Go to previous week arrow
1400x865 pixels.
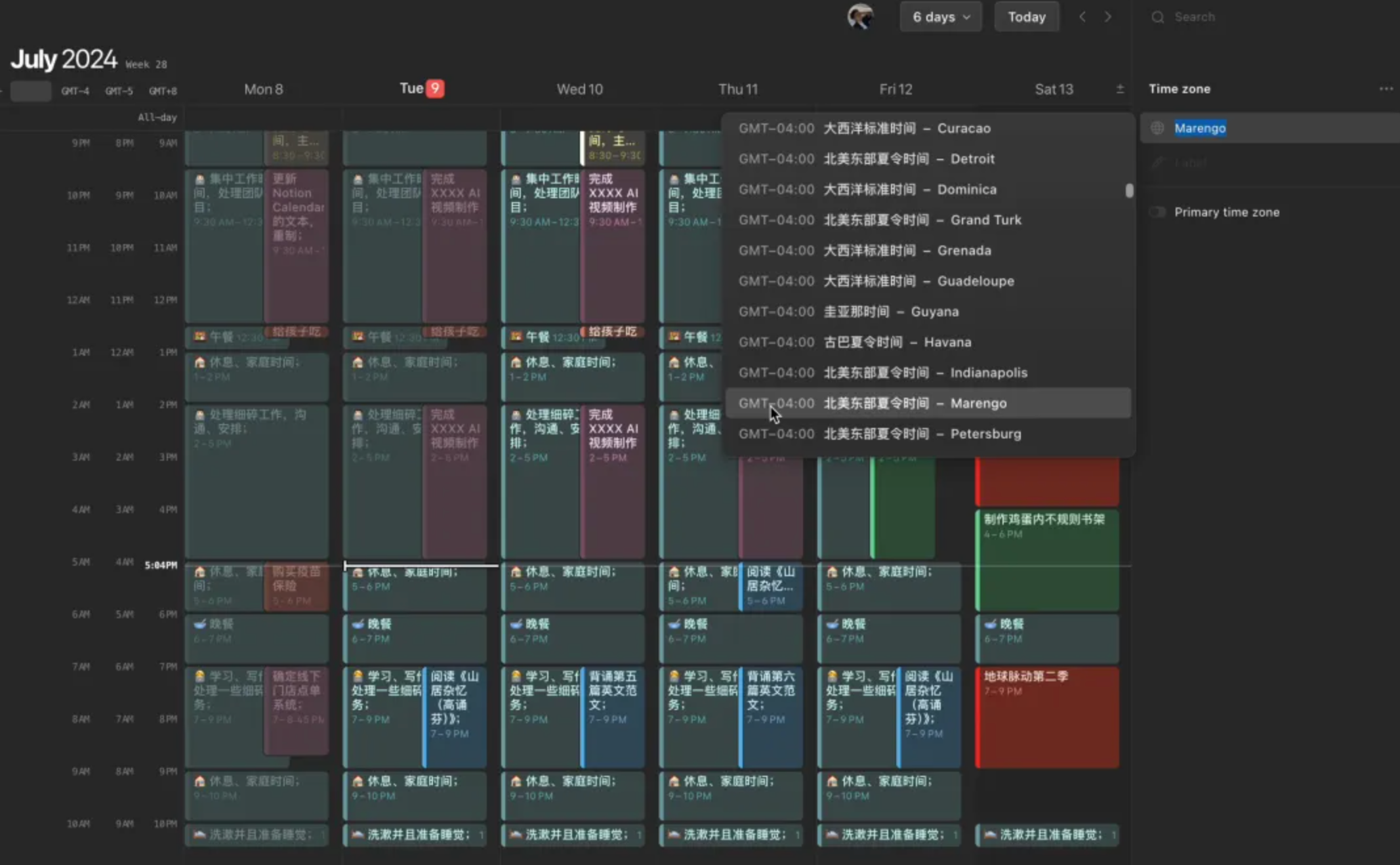[x=1082, y=17]
